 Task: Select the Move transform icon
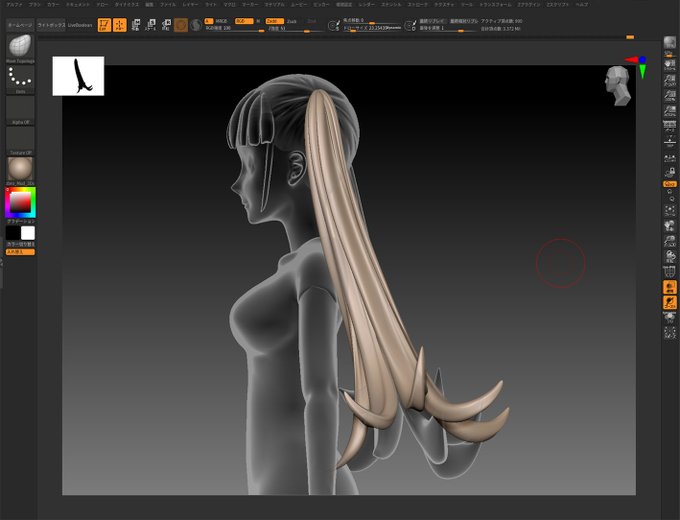(136, 25)
